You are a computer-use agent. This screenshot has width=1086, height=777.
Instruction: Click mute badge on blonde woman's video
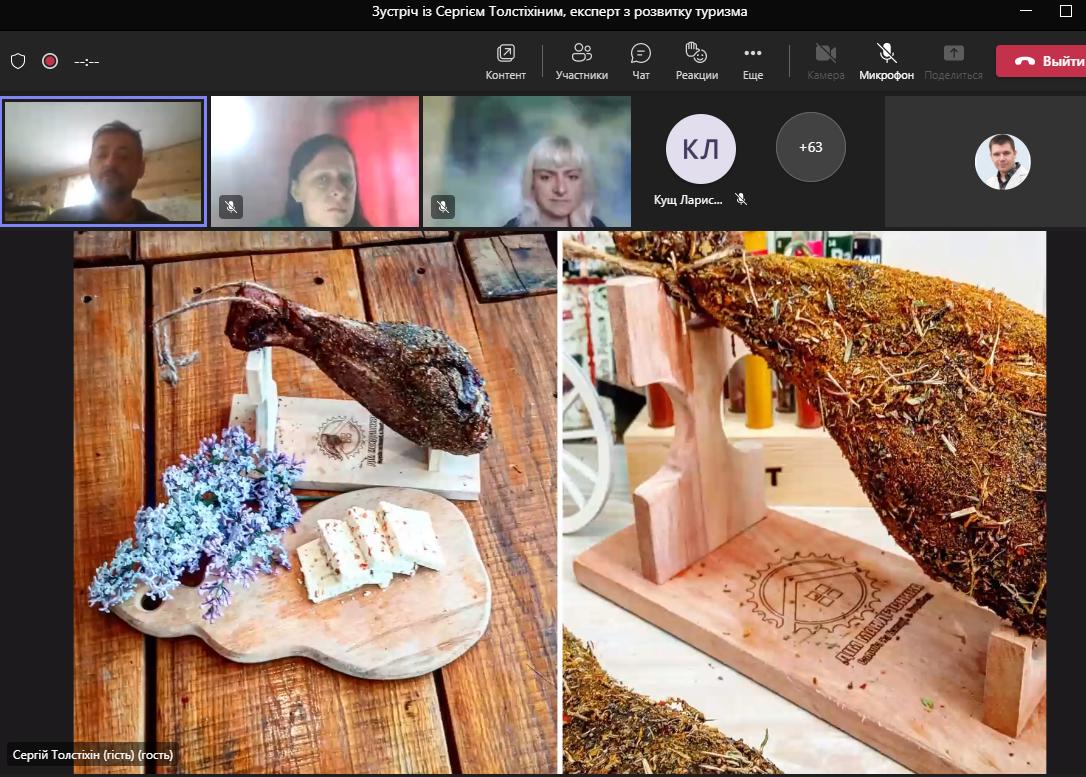click(443, 207)
